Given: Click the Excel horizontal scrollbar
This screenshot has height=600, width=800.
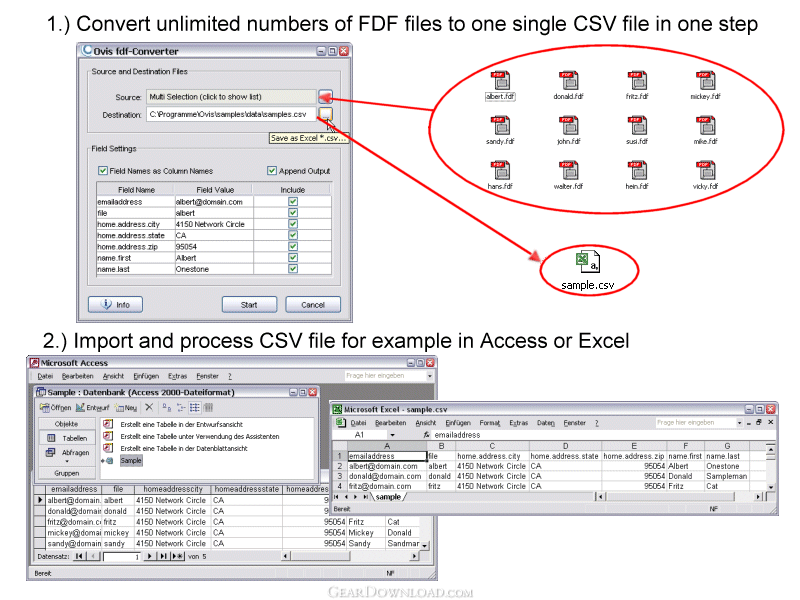Looking at the screenshot, I should tap(681, 496).
